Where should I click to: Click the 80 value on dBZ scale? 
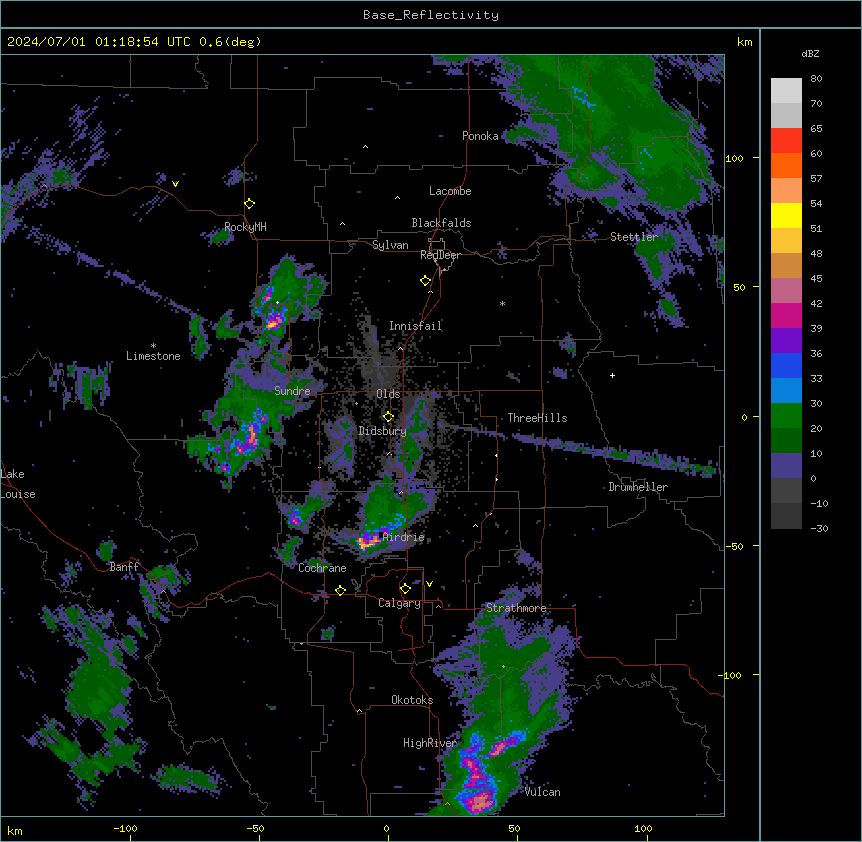[816, 78]
